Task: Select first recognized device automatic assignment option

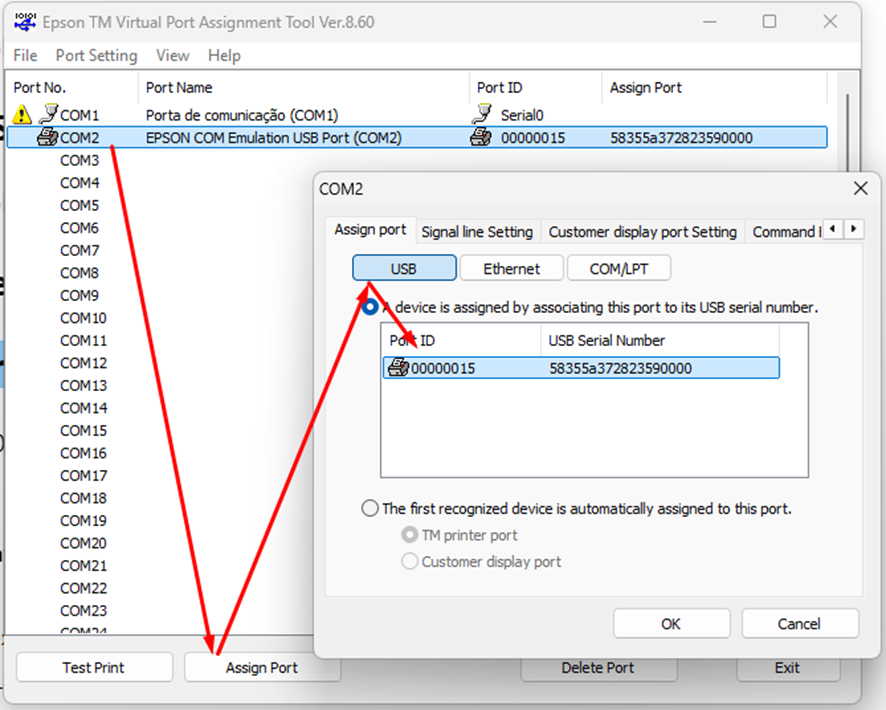Action: tap(370, 509)
